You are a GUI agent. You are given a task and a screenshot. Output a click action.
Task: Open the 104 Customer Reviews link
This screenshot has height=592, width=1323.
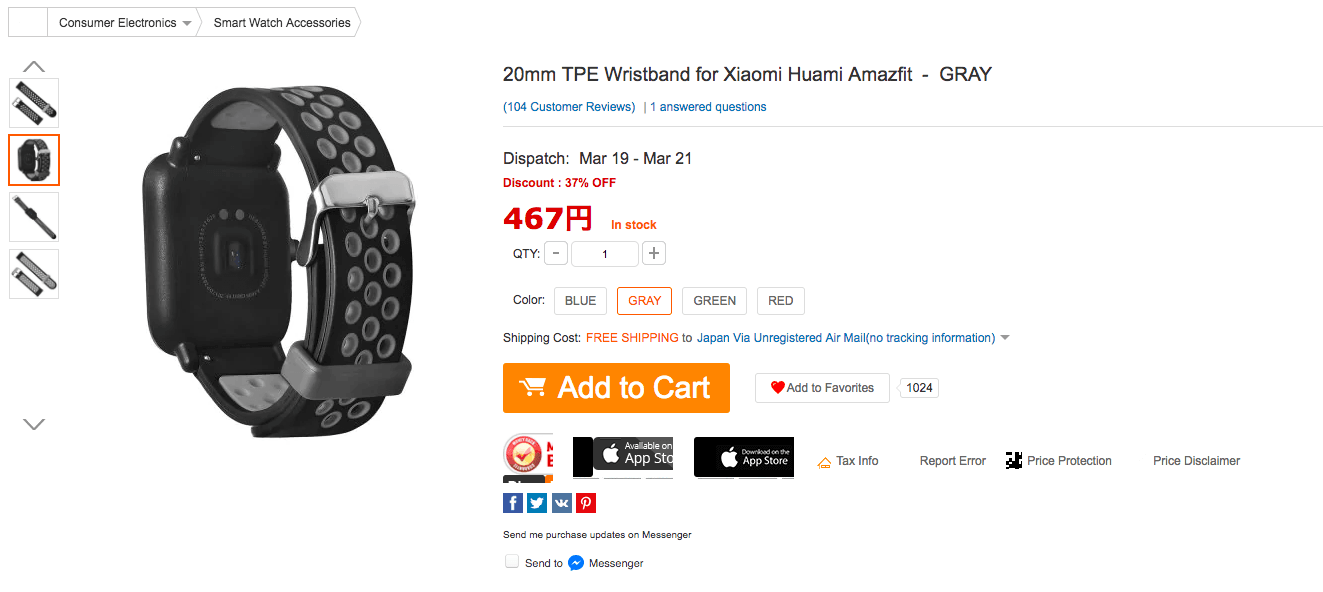click(569, 107)
